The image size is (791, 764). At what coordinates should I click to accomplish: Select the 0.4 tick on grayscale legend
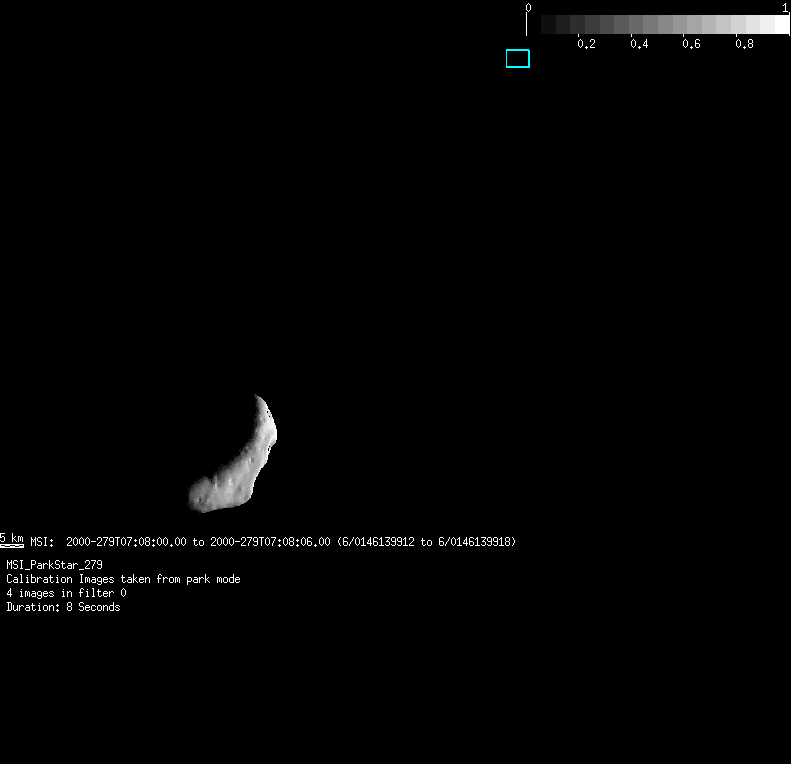click(639, 44)
